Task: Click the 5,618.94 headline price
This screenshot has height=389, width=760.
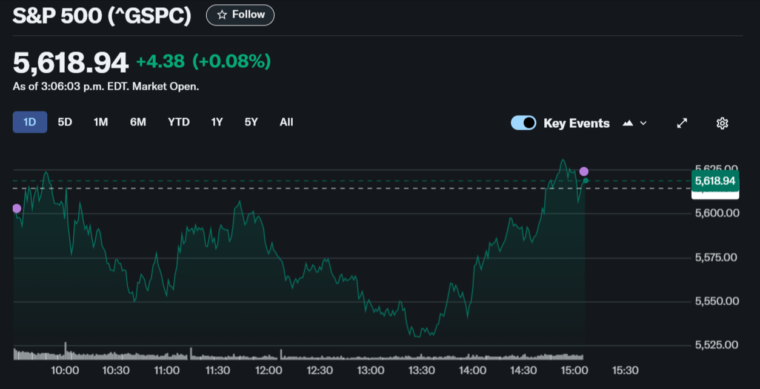Action: tap(71, 63)
